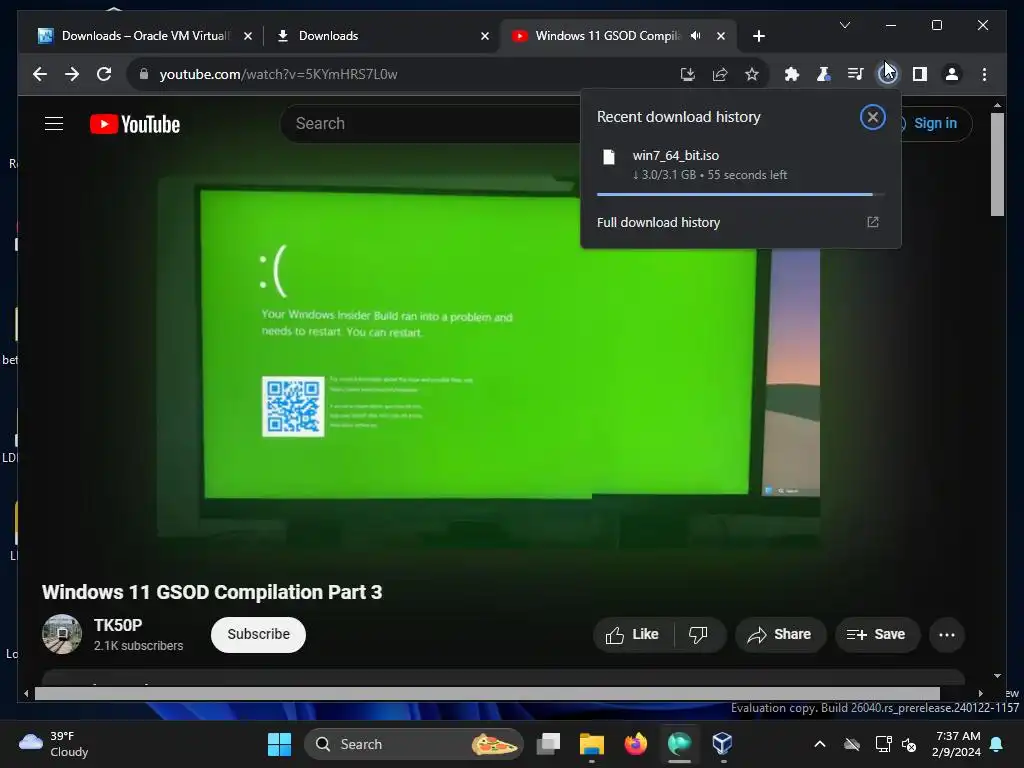Open the notification bell icon
The image size is (1024, 768).
[x=997, y=744]
